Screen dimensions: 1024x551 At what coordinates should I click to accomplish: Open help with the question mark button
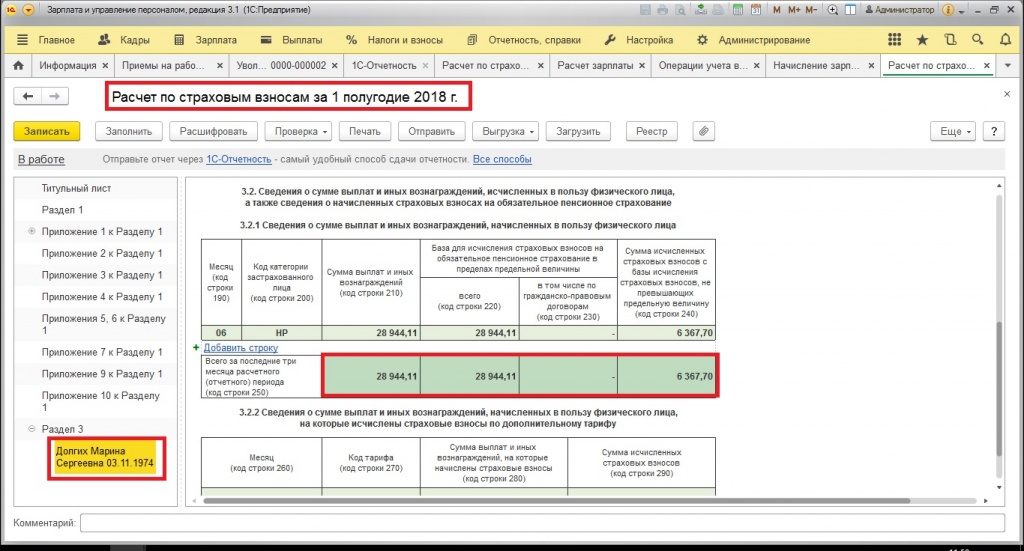click(994, 131)
